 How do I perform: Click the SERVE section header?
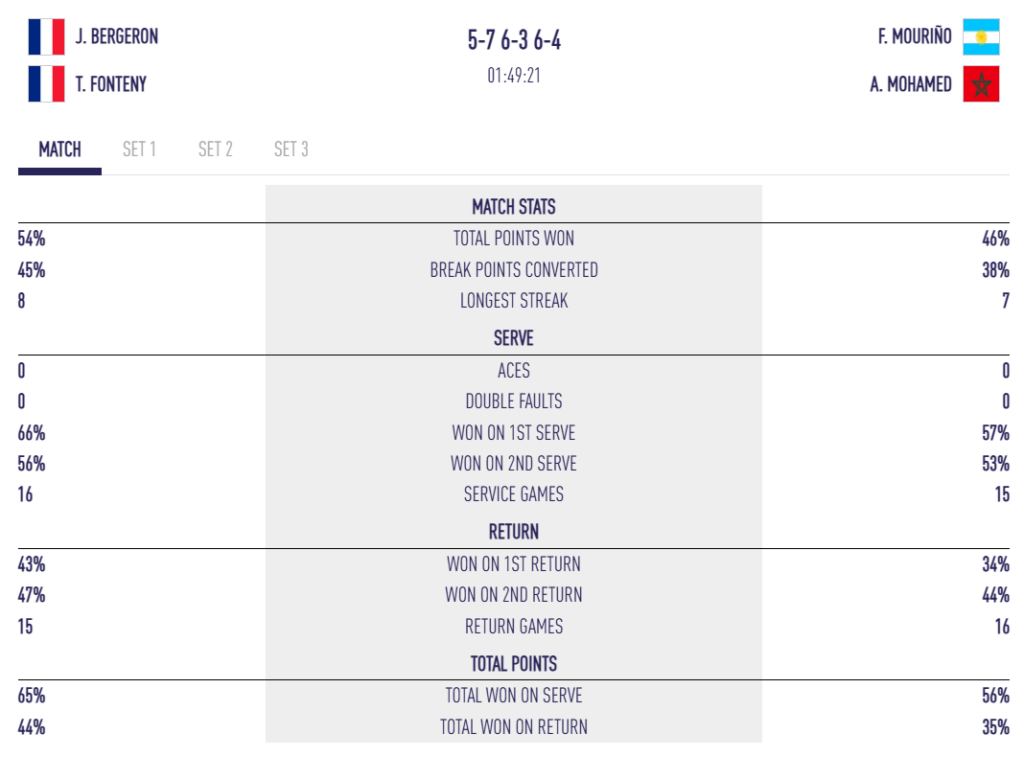click(x=514, y=338)
